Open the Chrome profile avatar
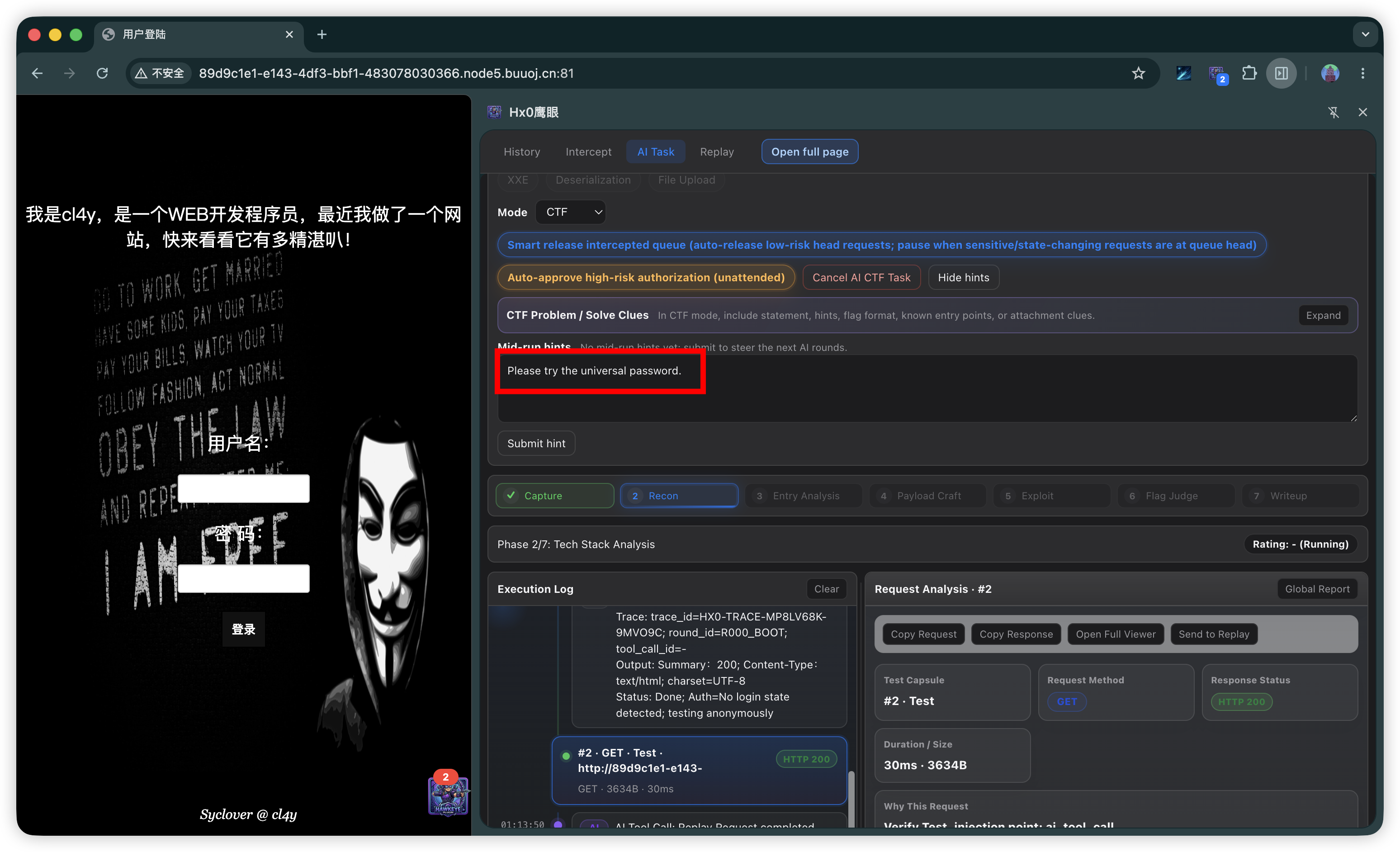The height and width of the screenshot is (852, 1400). click(x=1329, y=73)
